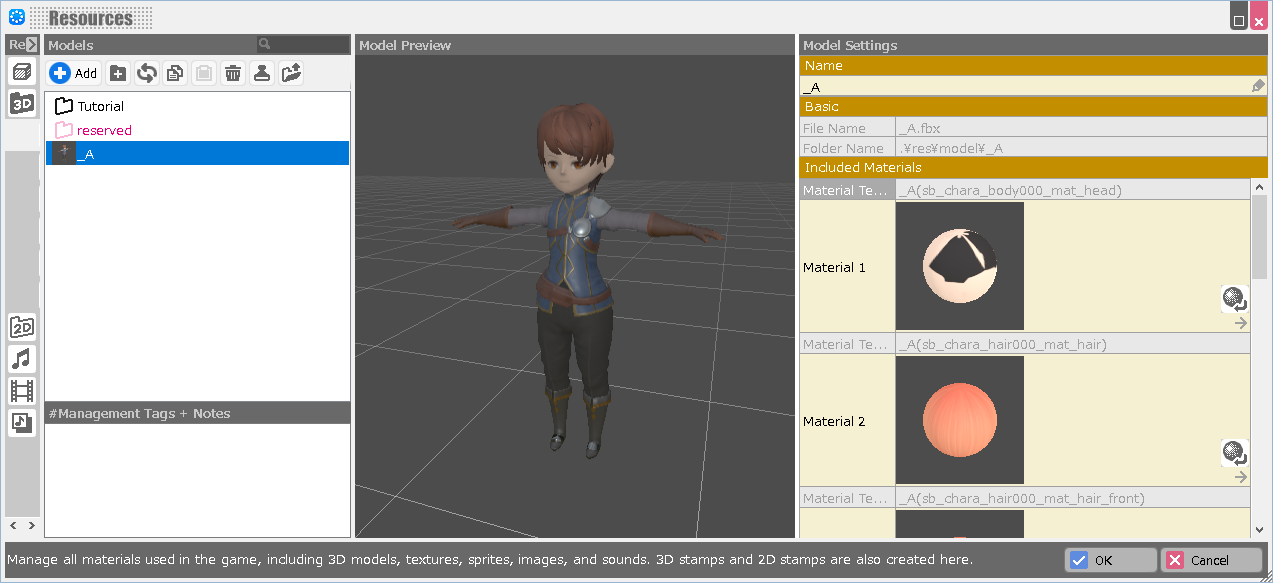Click the Material 2 sphere thumbnail
The height and width of the screenshot is (583, 1273).
click(959, 421)
